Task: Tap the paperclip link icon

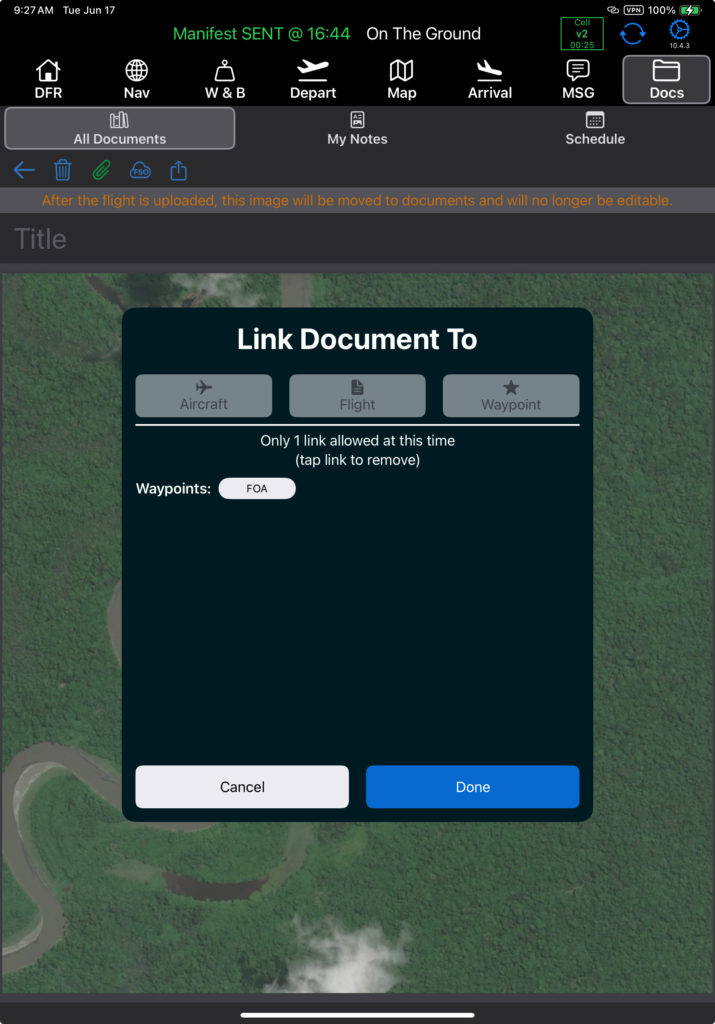Action: [101, 170]
